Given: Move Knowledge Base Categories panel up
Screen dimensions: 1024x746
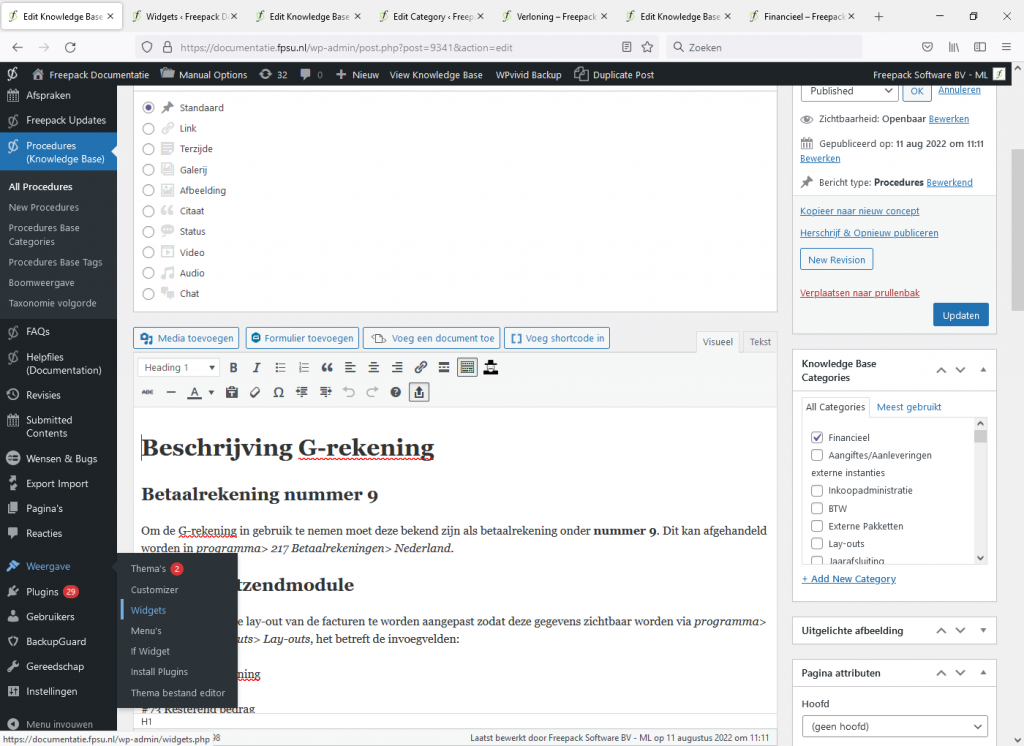Looking at the screenshot, I should tap(941, 370).
